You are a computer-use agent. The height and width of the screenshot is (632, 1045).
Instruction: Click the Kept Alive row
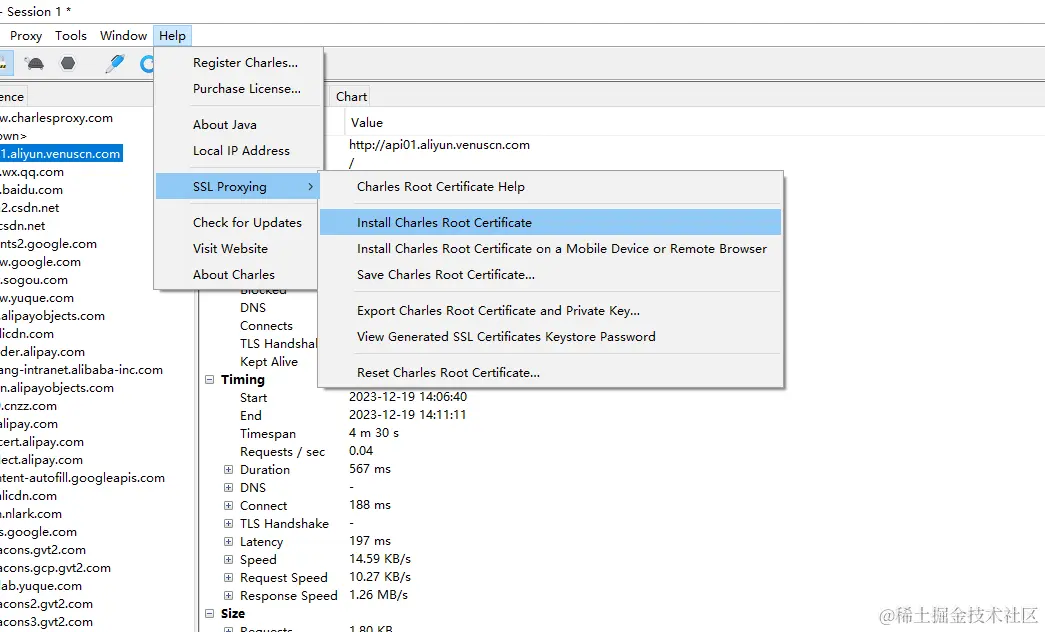coord(269,361)
